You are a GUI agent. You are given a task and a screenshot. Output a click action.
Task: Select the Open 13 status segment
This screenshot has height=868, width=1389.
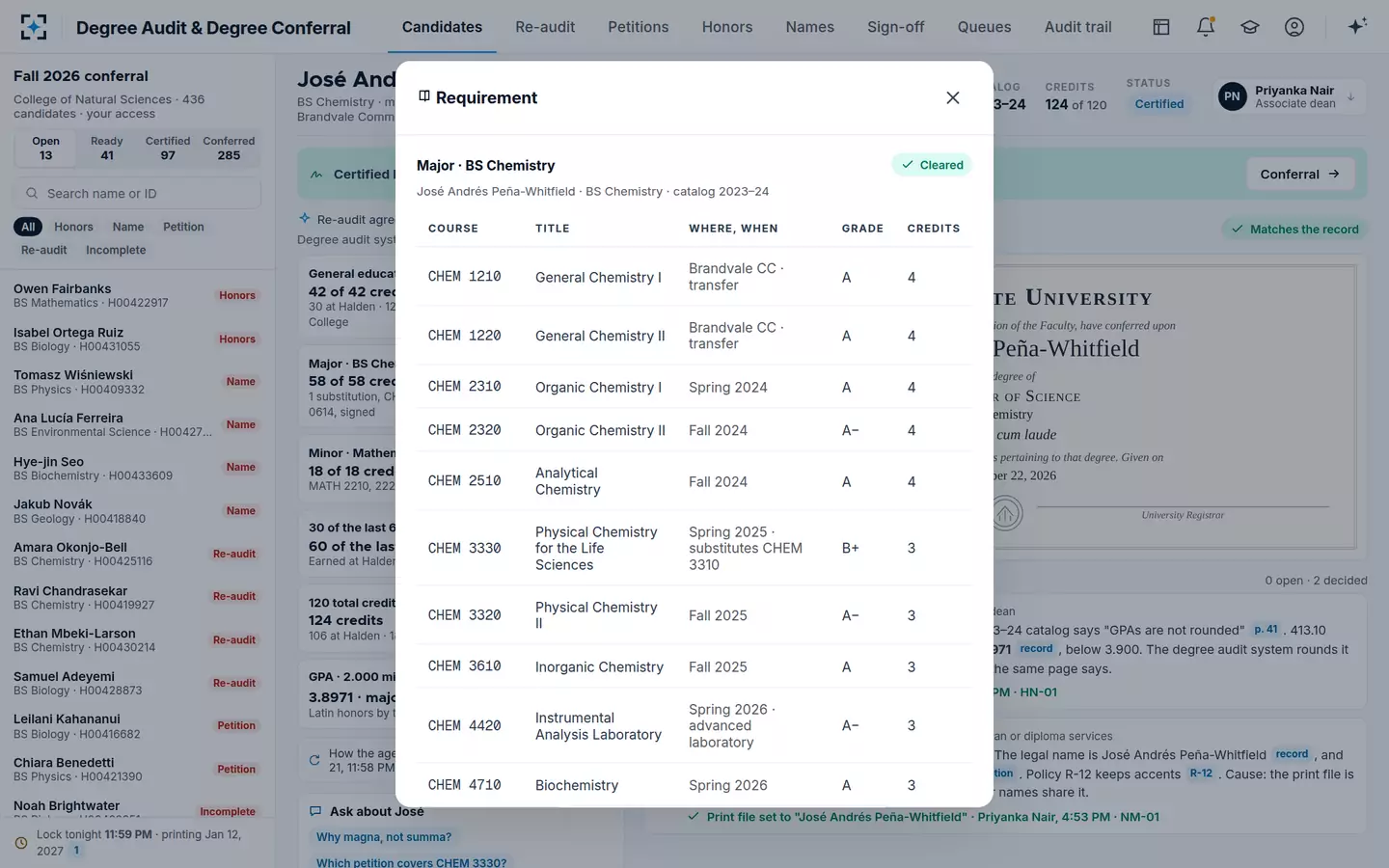tap(46, 149)
